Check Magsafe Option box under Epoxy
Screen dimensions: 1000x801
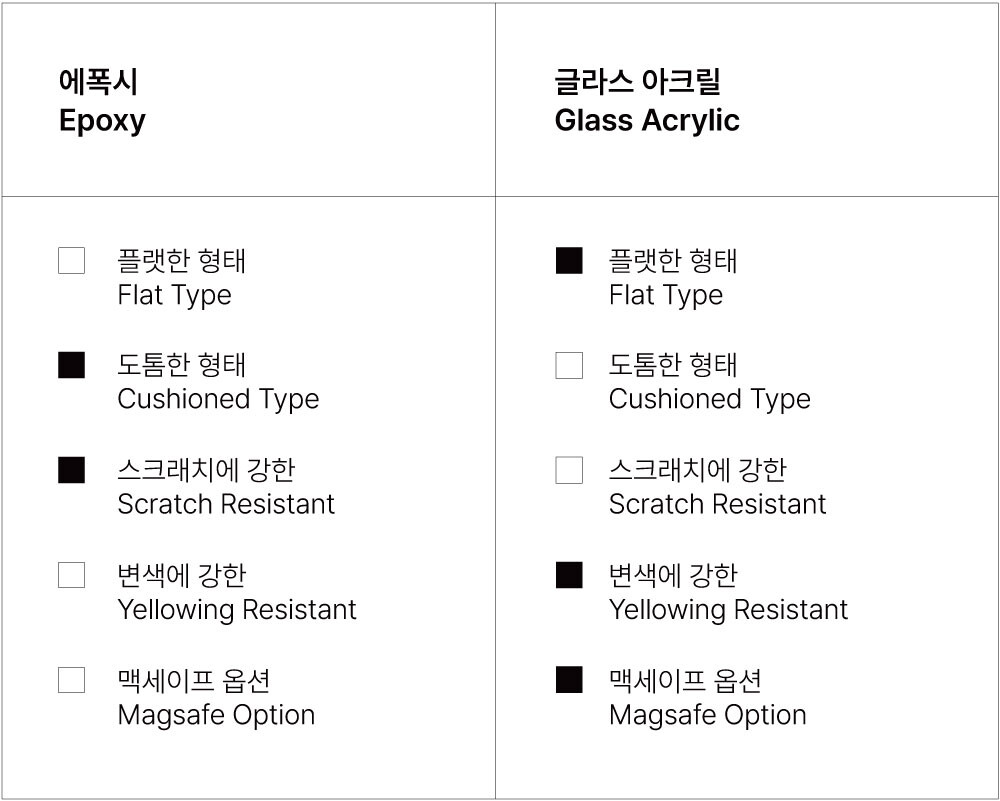pyautogui.click(x=71, y=680)
